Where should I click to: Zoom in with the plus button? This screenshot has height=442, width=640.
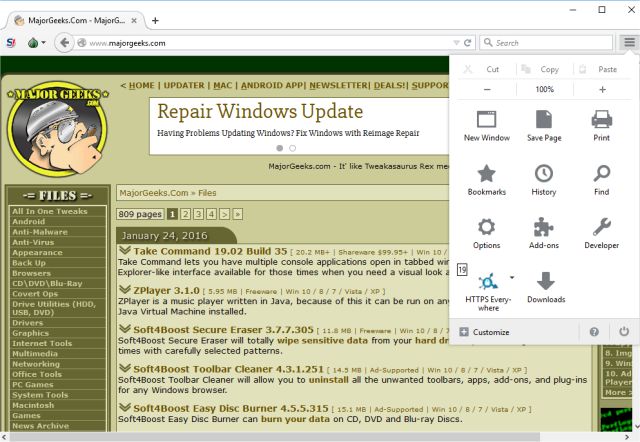(x=602, y=89)
